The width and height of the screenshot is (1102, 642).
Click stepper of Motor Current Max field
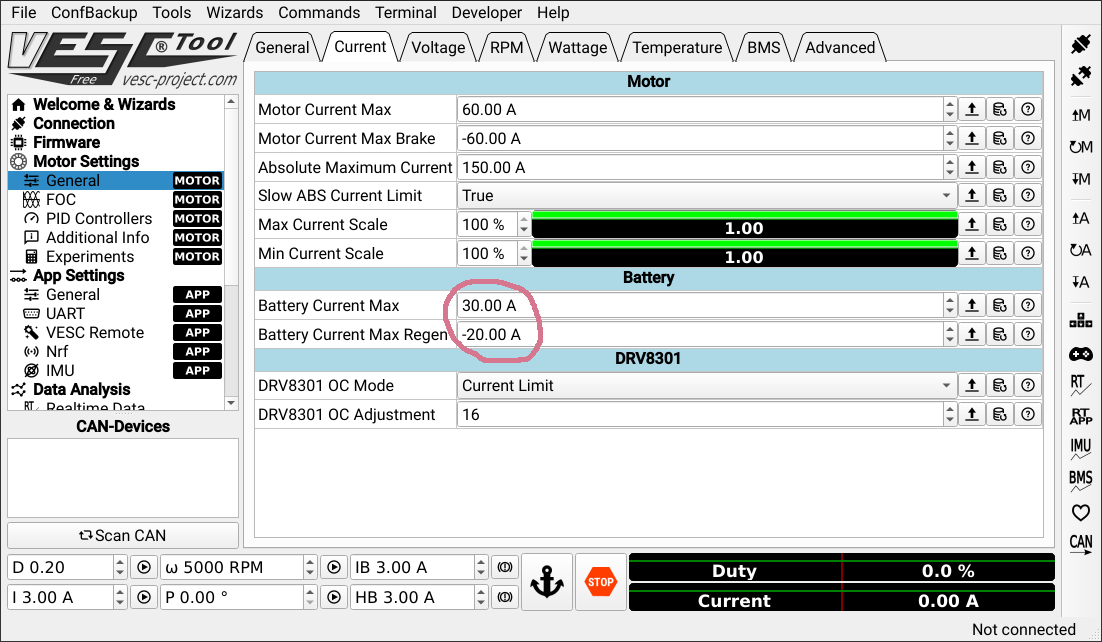[949, 110]
